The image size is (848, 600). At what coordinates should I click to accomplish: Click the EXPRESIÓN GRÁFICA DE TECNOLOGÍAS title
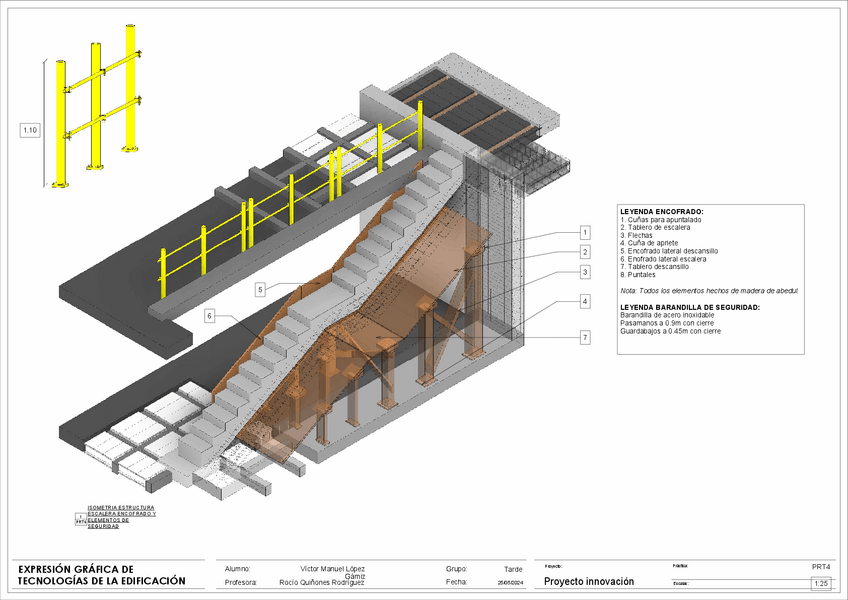[102, 574]
